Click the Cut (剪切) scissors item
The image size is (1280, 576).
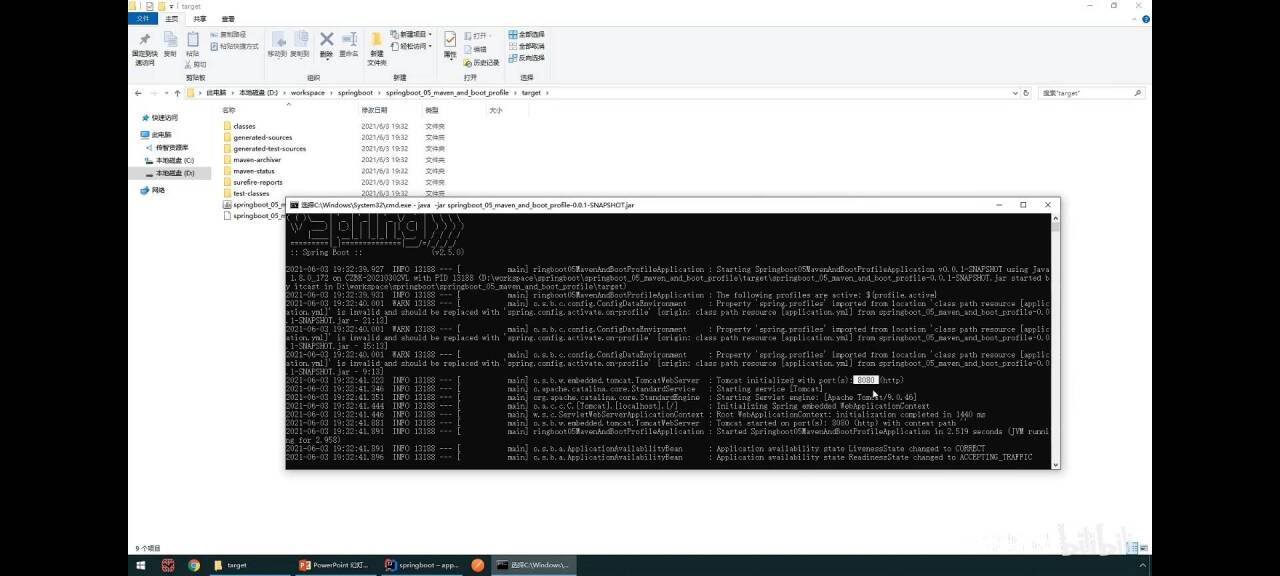click(x=196, y=64)
